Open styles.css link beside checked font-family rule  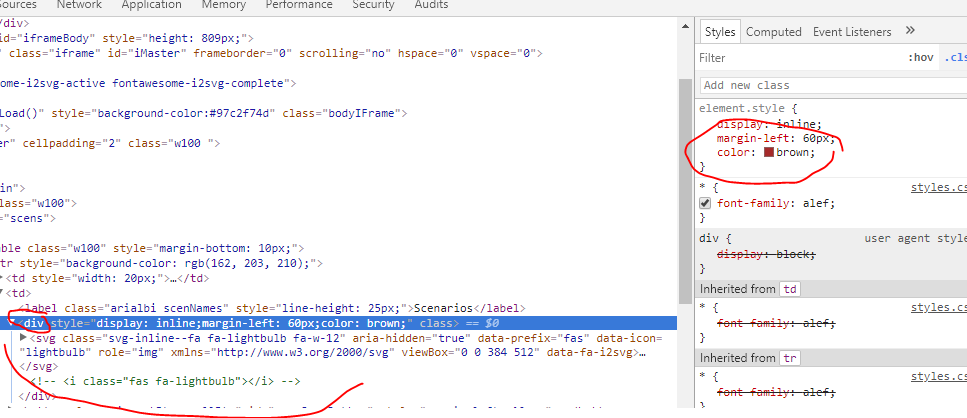[938, 187]
